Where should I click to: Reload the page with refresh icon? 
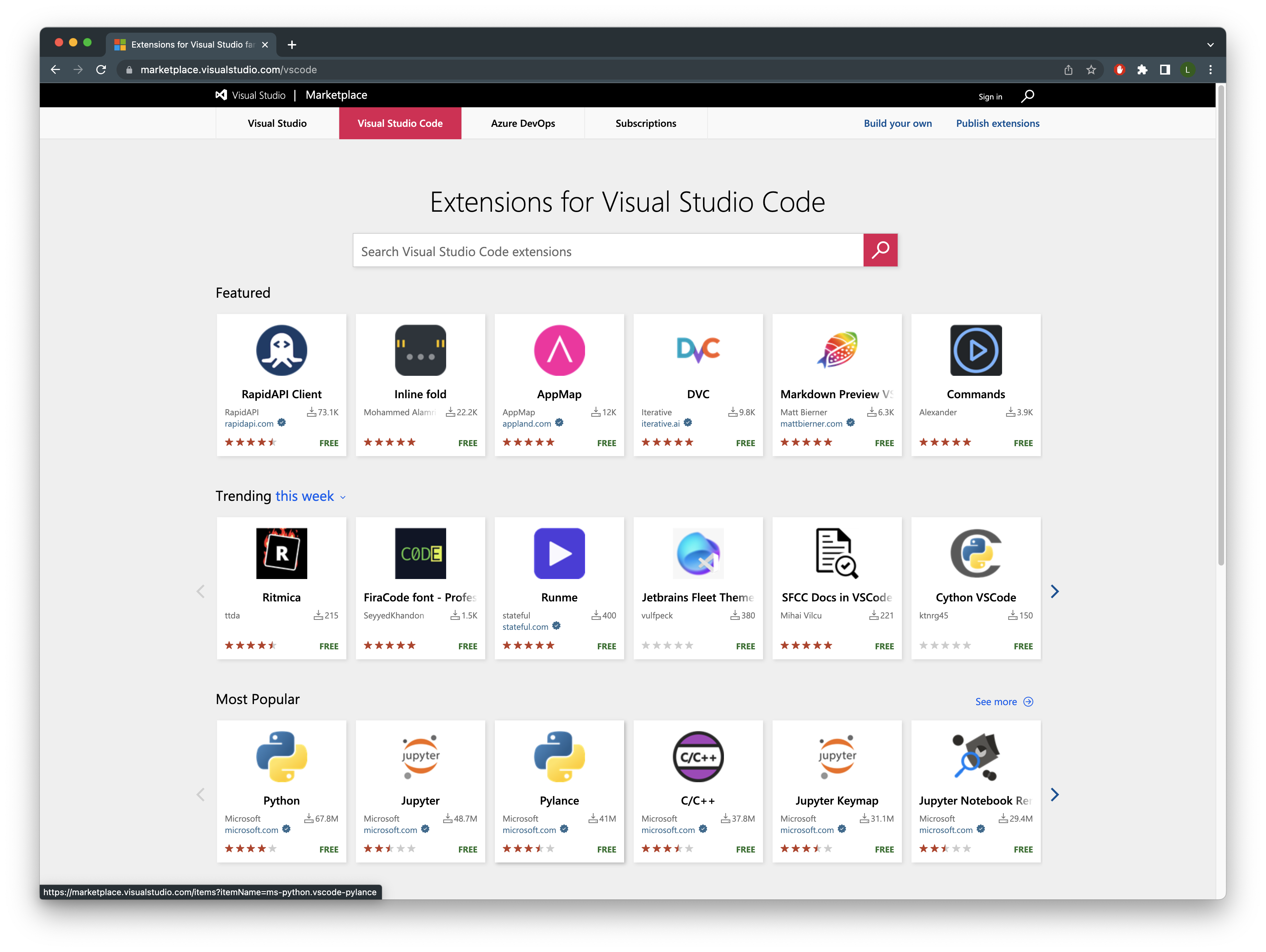tap(101, 69)
